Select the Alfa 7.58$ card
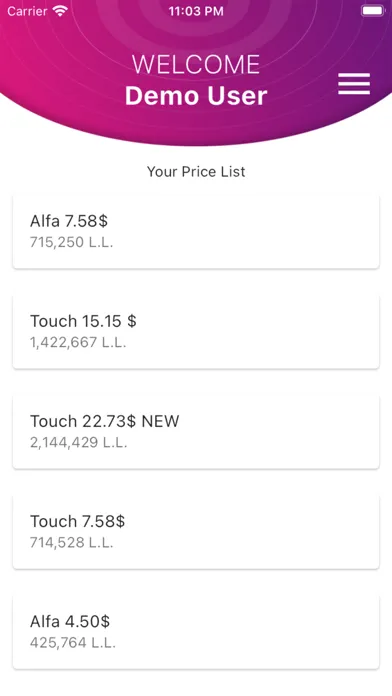 coord(196,231)
